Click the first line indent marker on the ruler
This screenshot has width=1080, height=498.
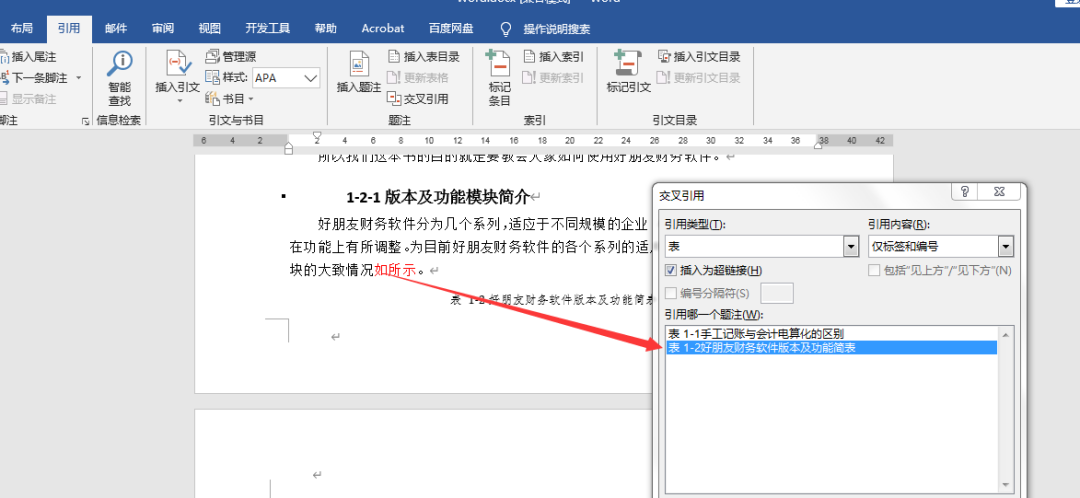[x=317, y=136]
